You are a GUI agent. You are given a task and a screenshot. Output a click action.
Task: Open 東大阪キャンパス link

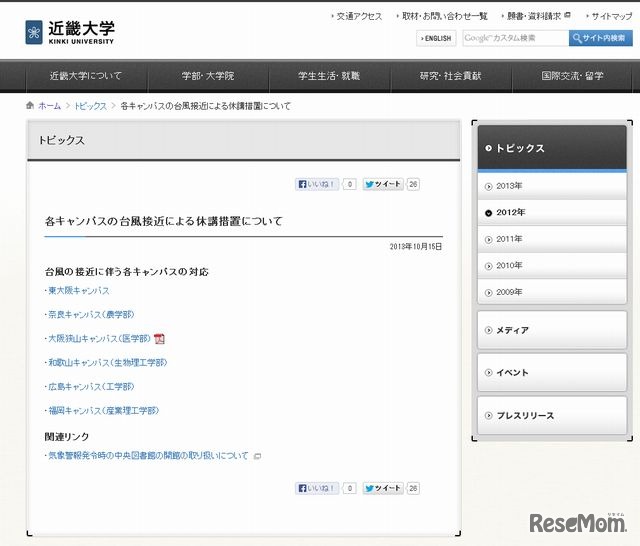(79, 291)
